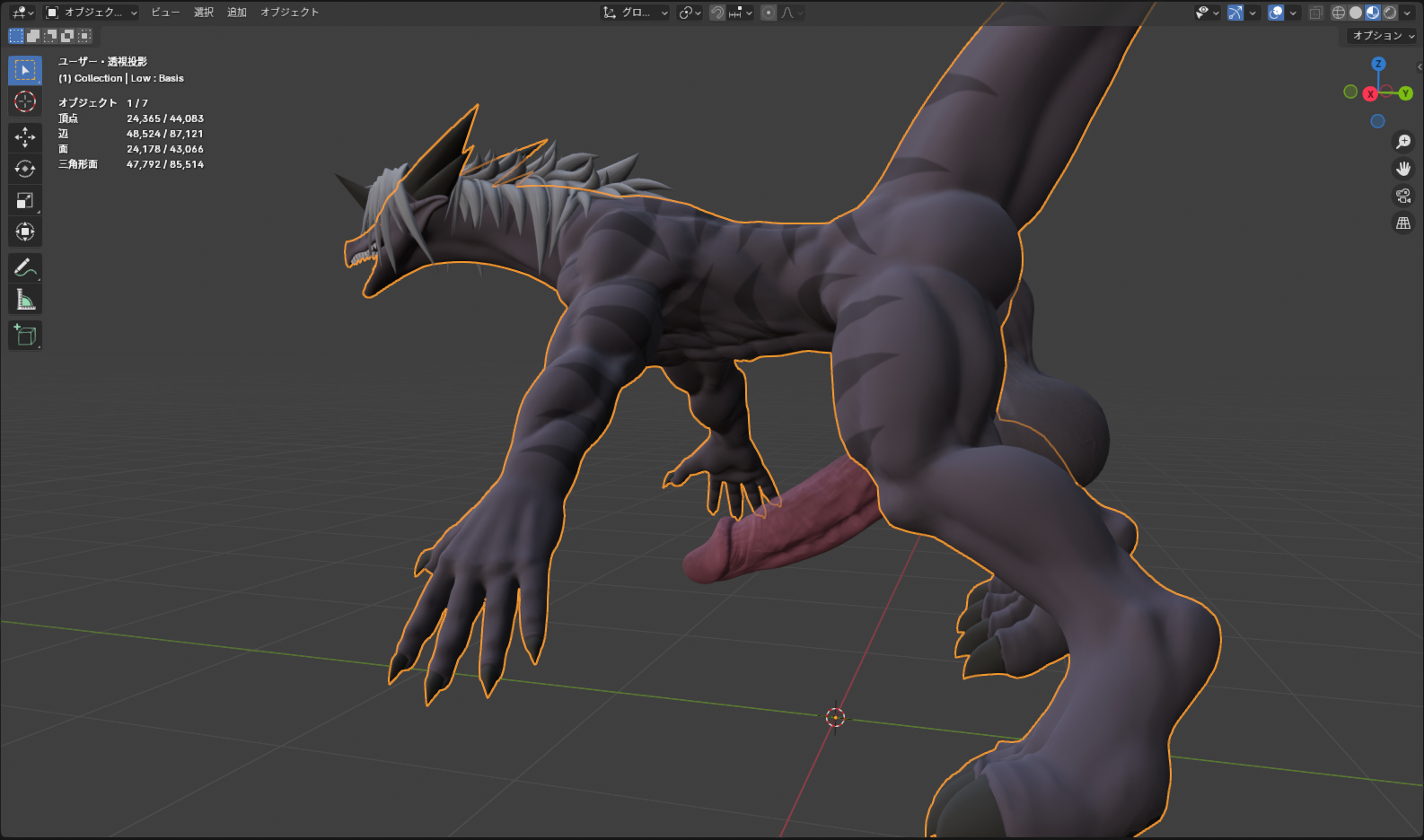Activate the 3D Cursor tool
1424x840 pixels.
pos(25,101)
